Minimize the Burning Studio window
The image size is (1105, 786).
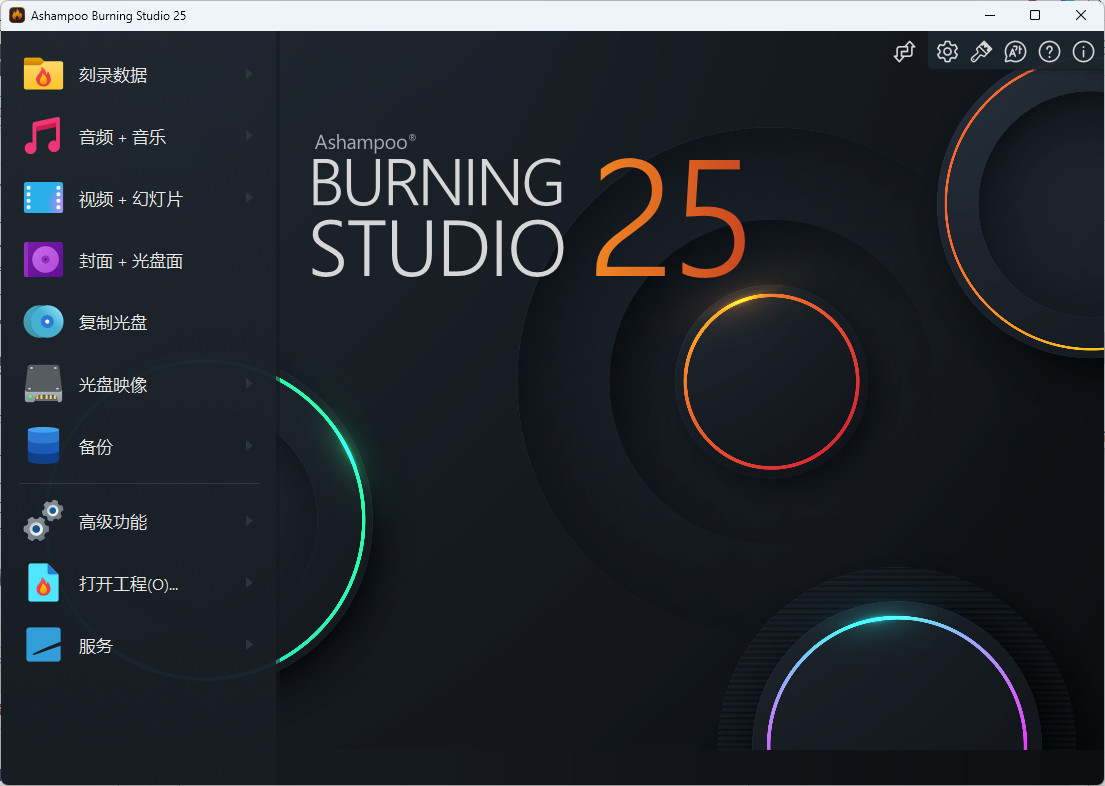pos(990,16)
